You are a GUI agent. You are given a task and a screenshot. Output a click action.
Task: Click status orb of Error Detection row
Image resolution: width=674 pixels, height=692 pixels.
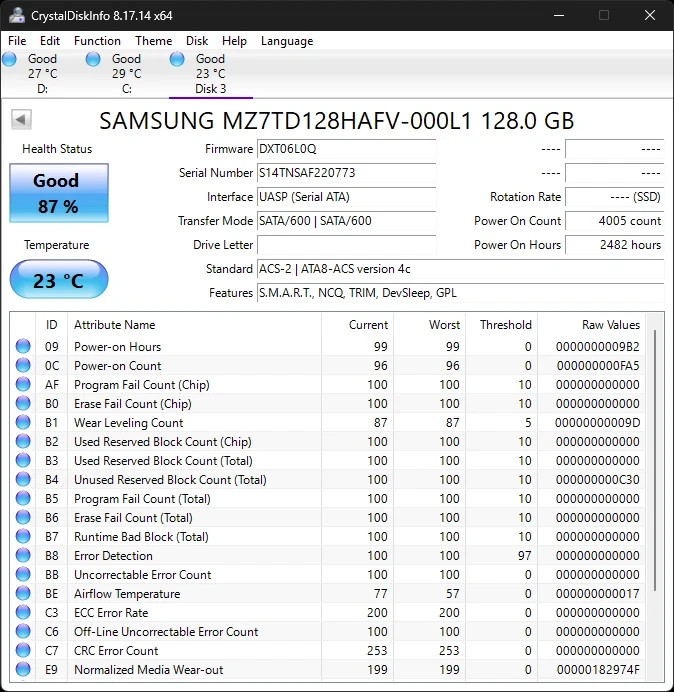(23, 555)
